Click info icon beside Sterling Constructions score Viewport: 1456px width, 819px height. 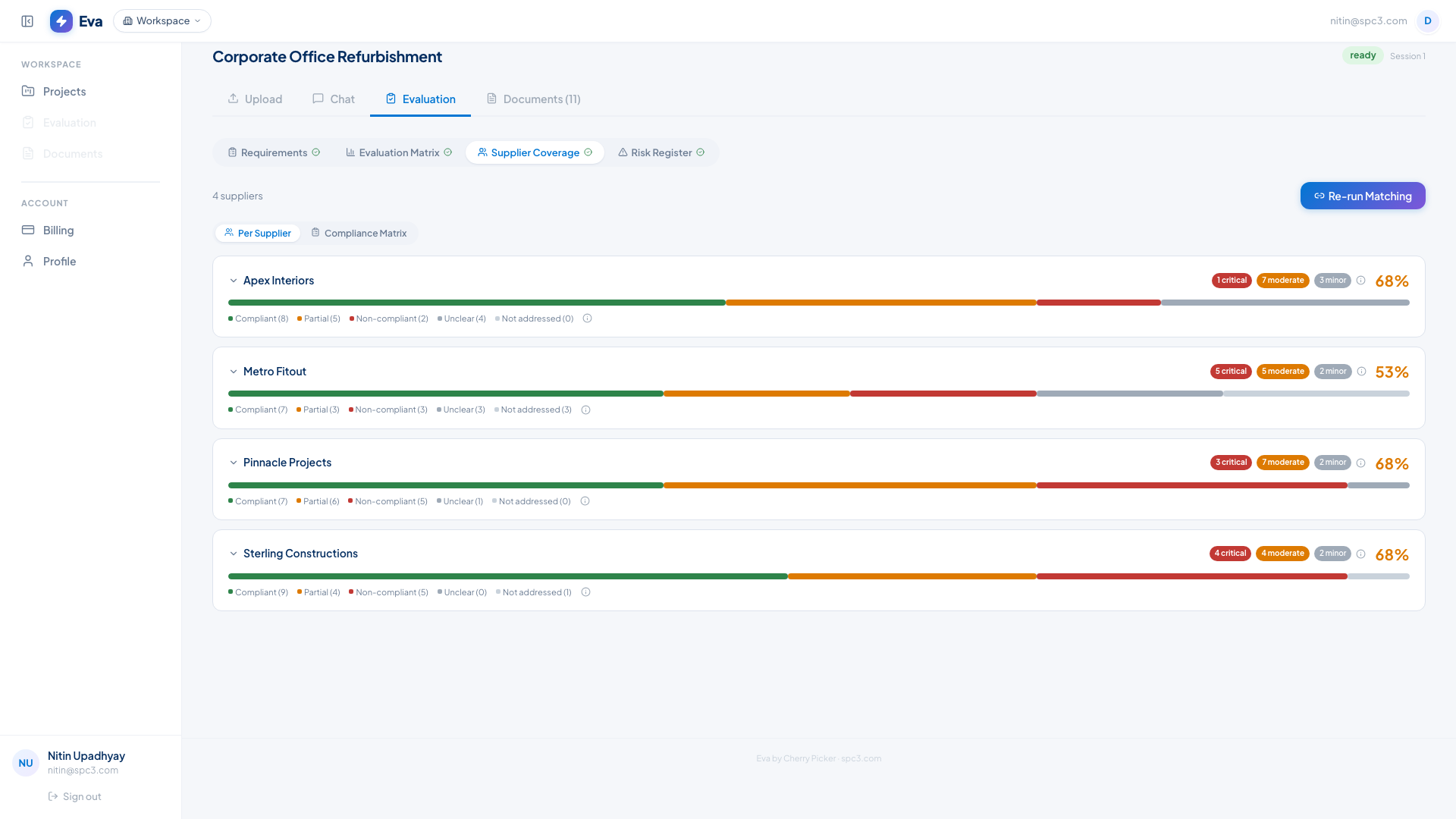coord(1361,554)
